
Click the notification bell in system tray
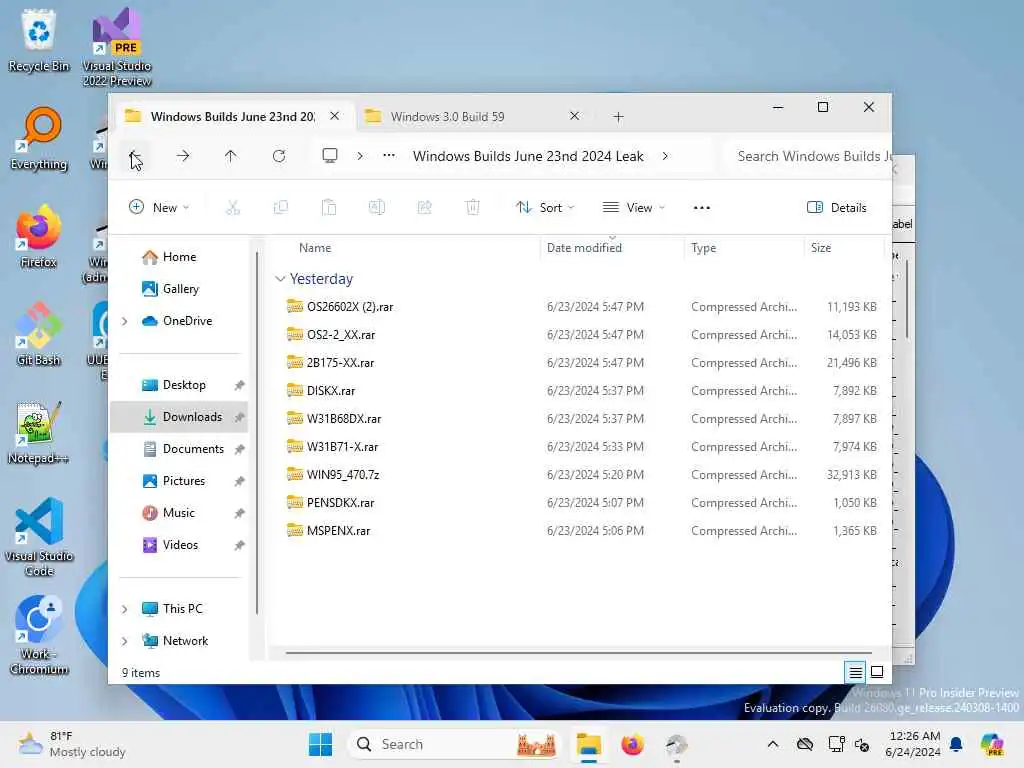point(956,744)
